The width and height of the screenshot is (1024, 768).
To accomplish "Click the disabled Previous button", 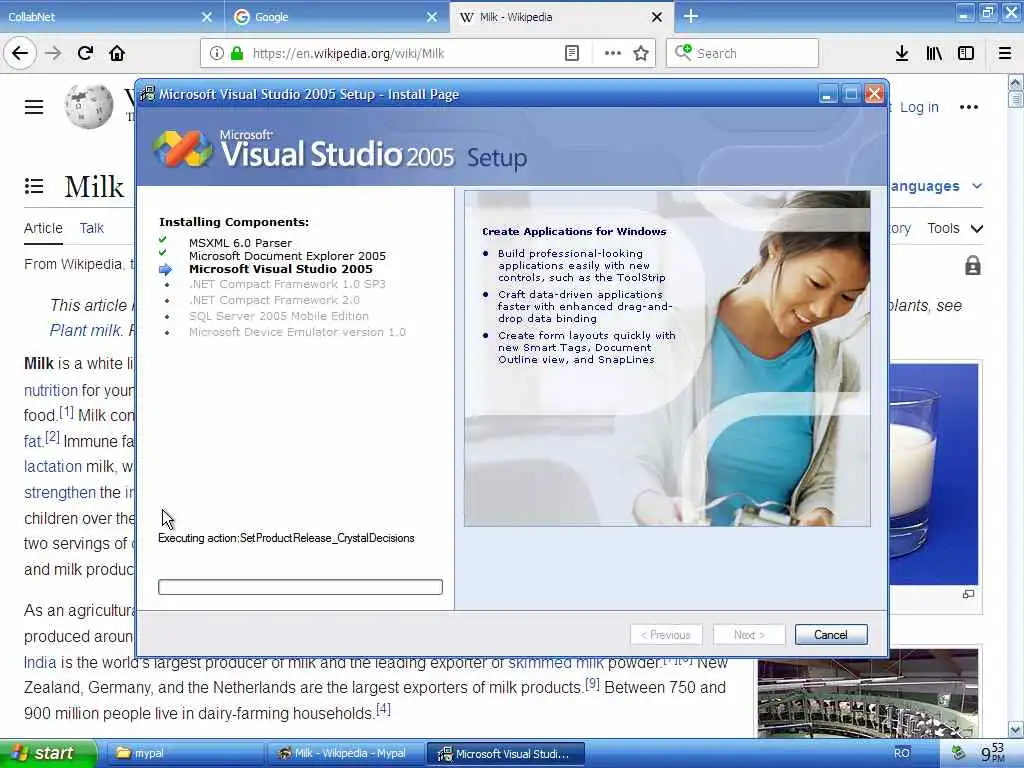I will tap(666, 634).
